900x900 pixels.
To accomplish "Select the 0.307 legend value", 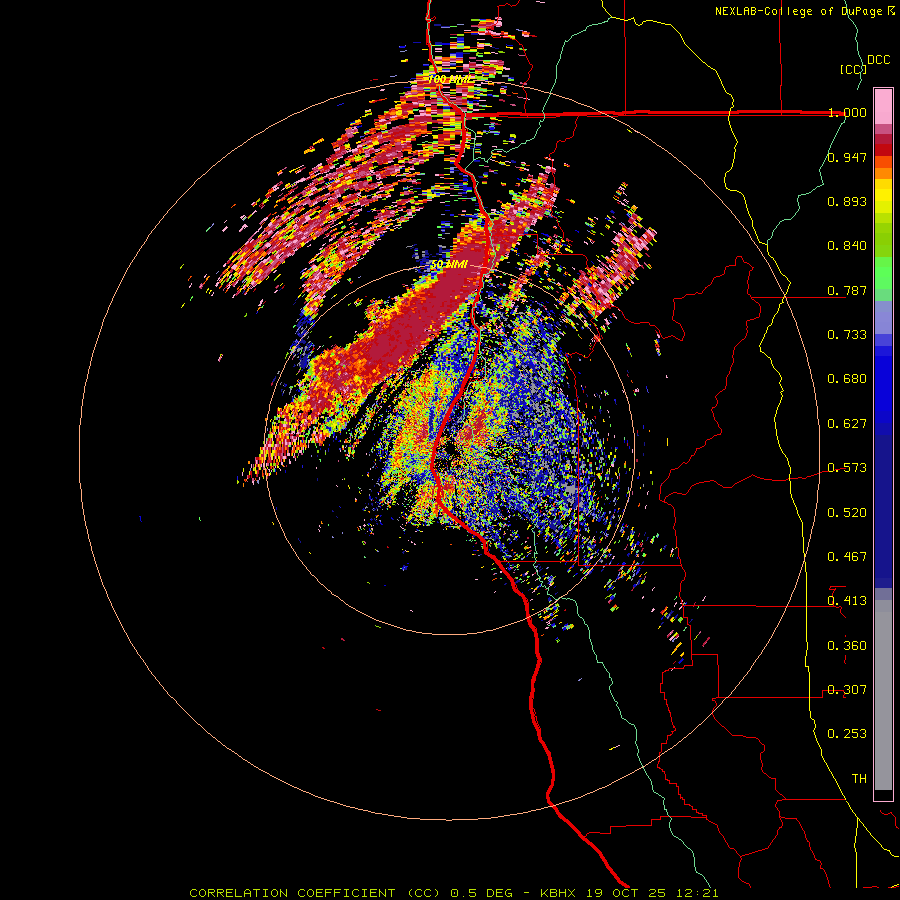I will coord(847,690).
